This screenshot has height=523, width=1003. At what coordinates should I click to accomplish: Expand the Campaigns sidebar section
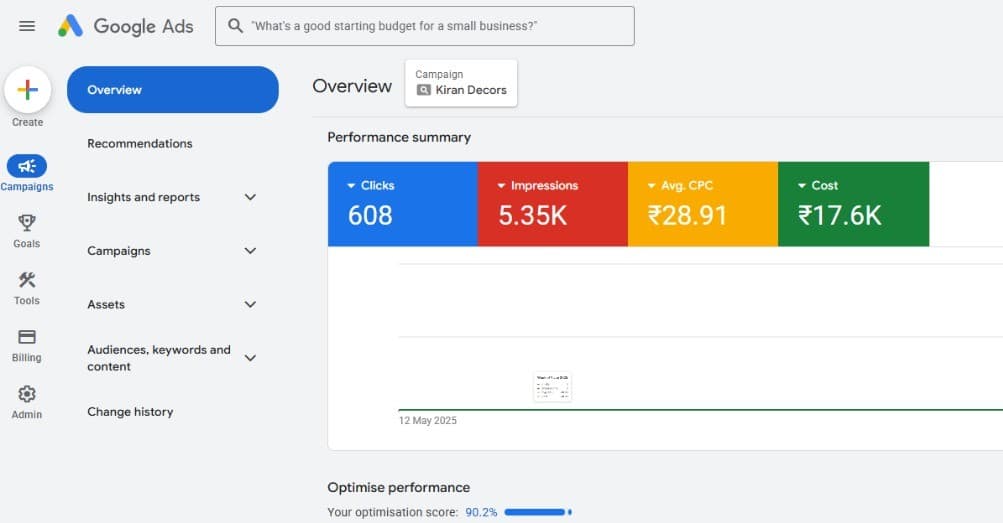pyautogui.click(x=250, y=251)
